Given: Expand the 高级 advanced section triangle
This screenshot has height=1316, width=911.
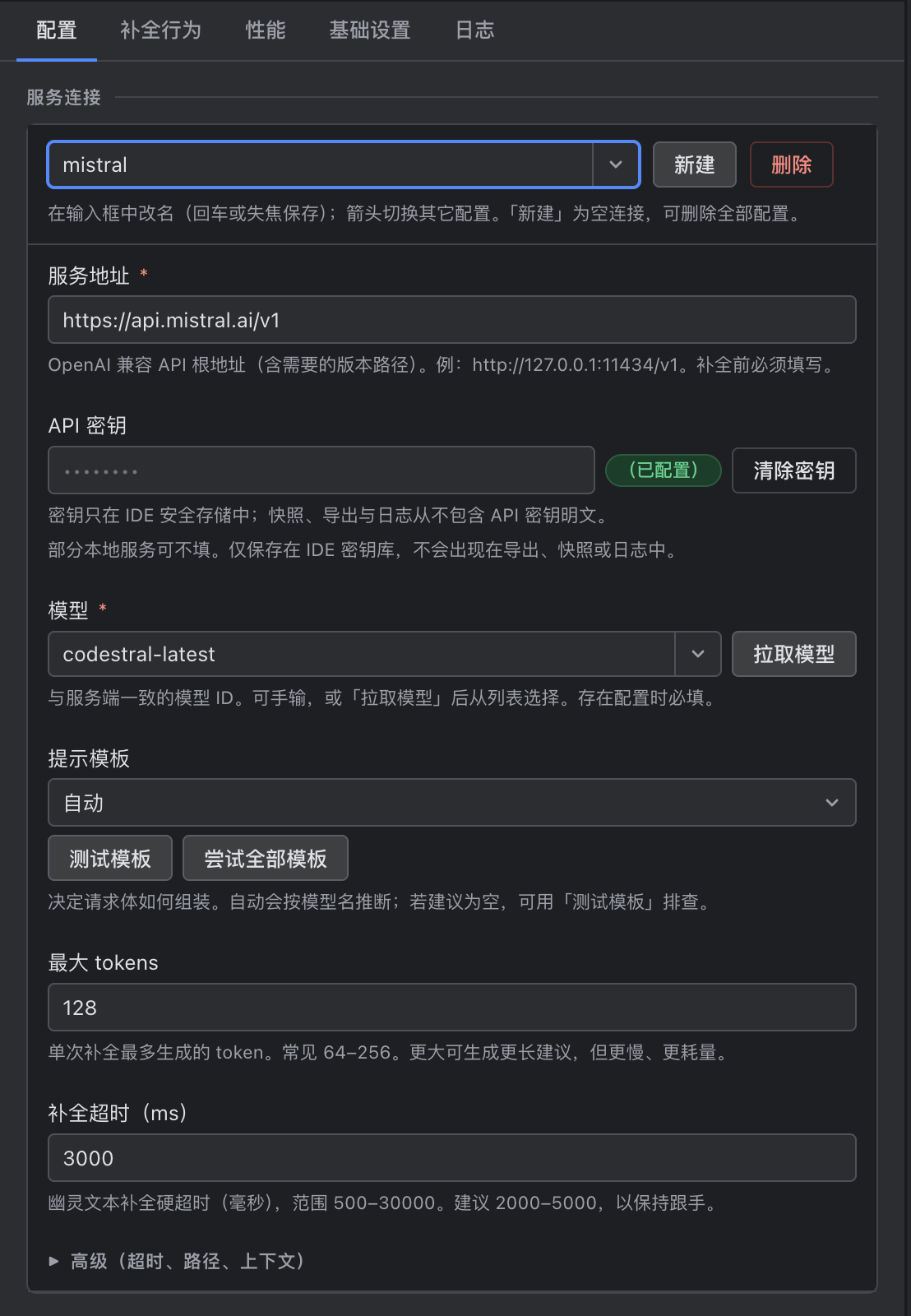Looking at the screenshot, I should 53,1261.
